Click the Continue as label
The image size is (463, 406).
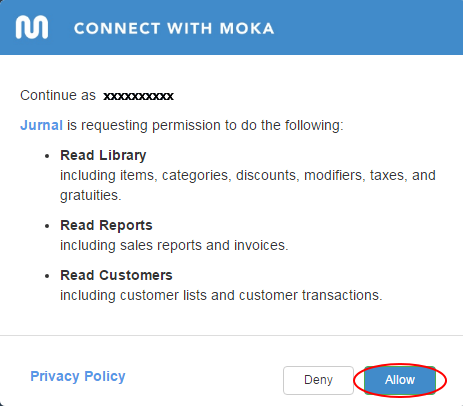click(x=58, y=95)
